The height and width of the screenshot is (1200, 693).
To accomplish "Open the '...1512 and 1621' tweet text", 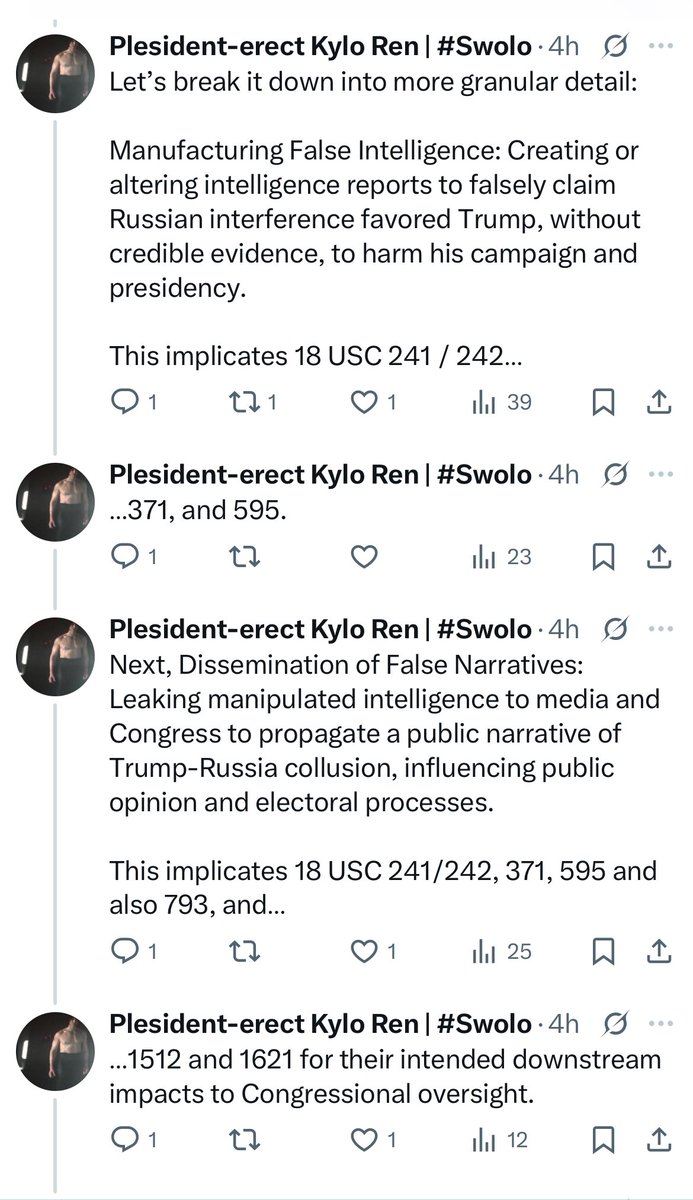I will 385,1075.
